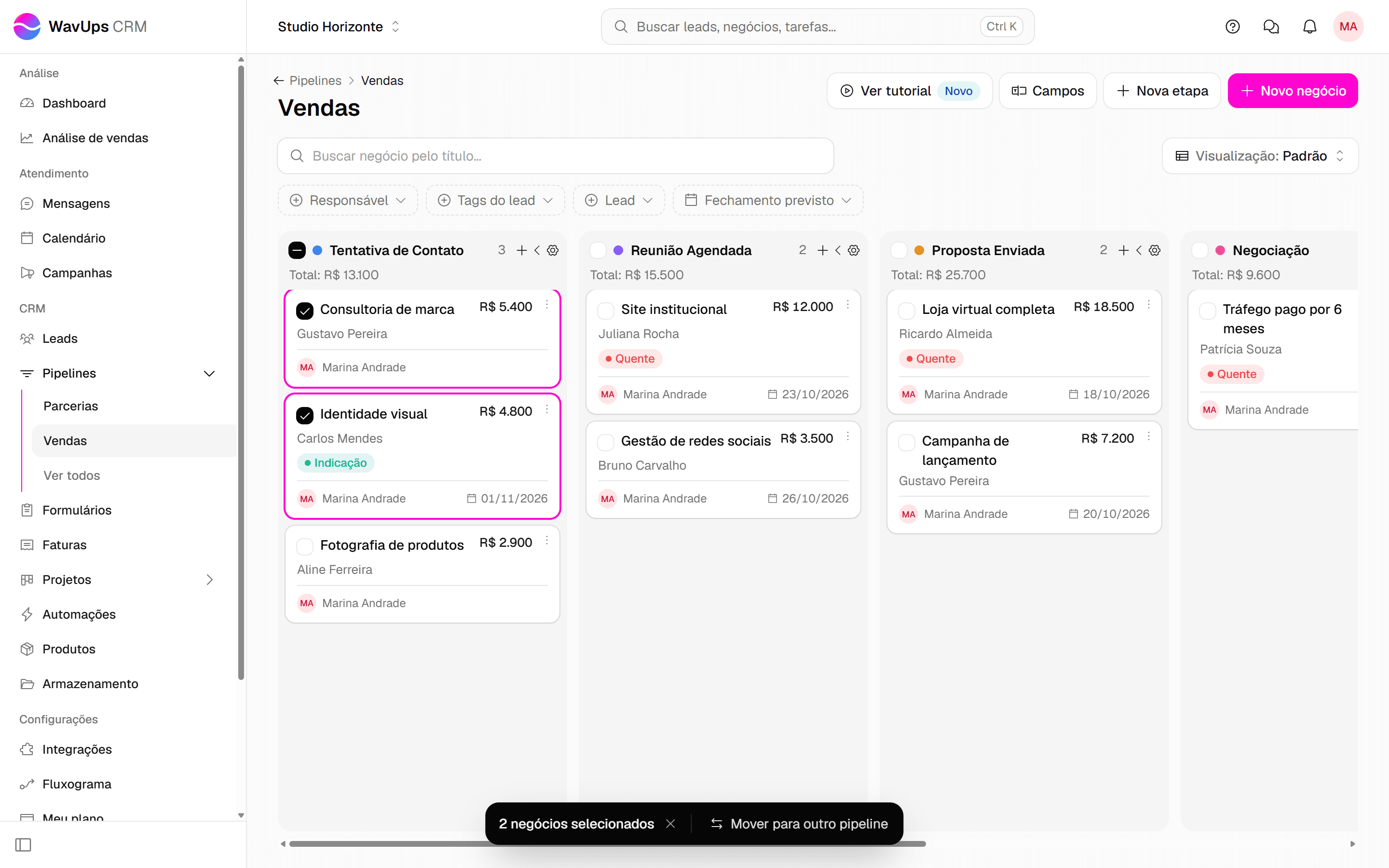Click the Novo negócio button
Image resolution: width=1389 pixels, height=868 pixels.
[1293, 91]
